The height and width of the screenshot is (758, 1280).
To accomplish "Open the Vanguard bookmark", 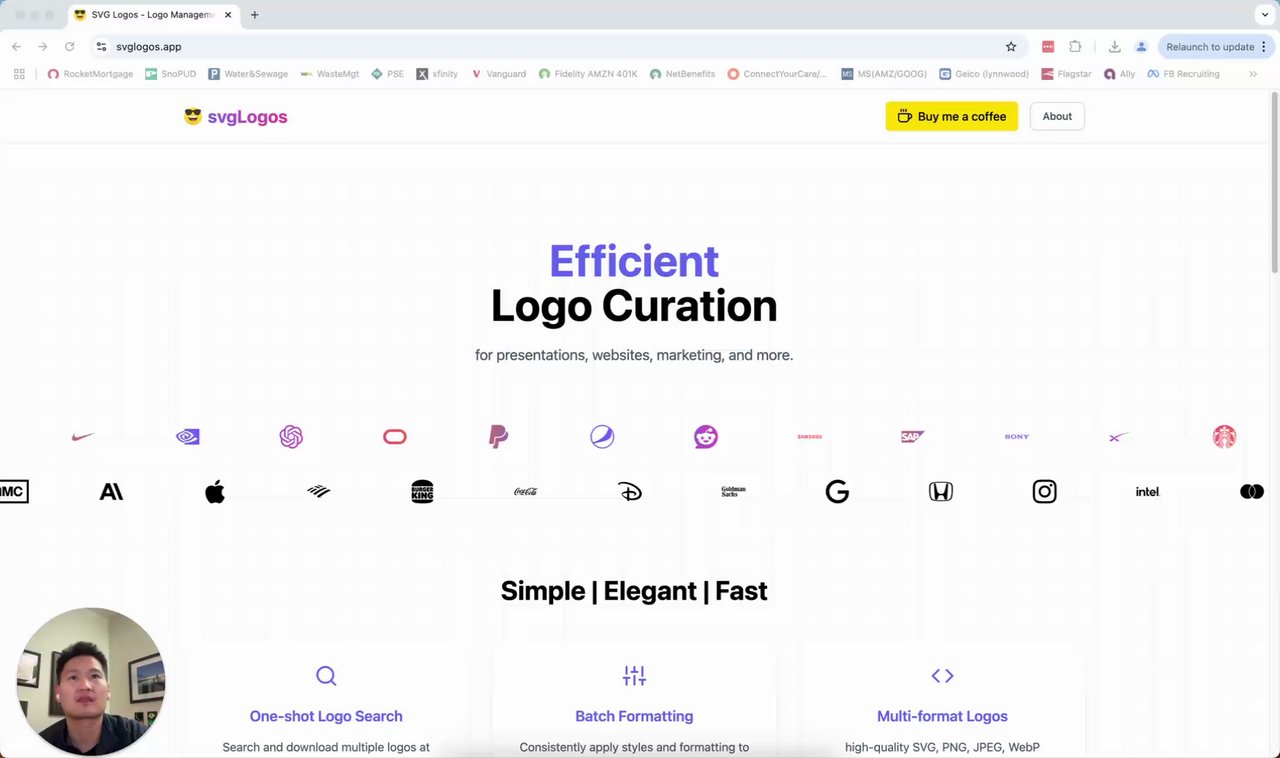I will (x=498, y=74).
